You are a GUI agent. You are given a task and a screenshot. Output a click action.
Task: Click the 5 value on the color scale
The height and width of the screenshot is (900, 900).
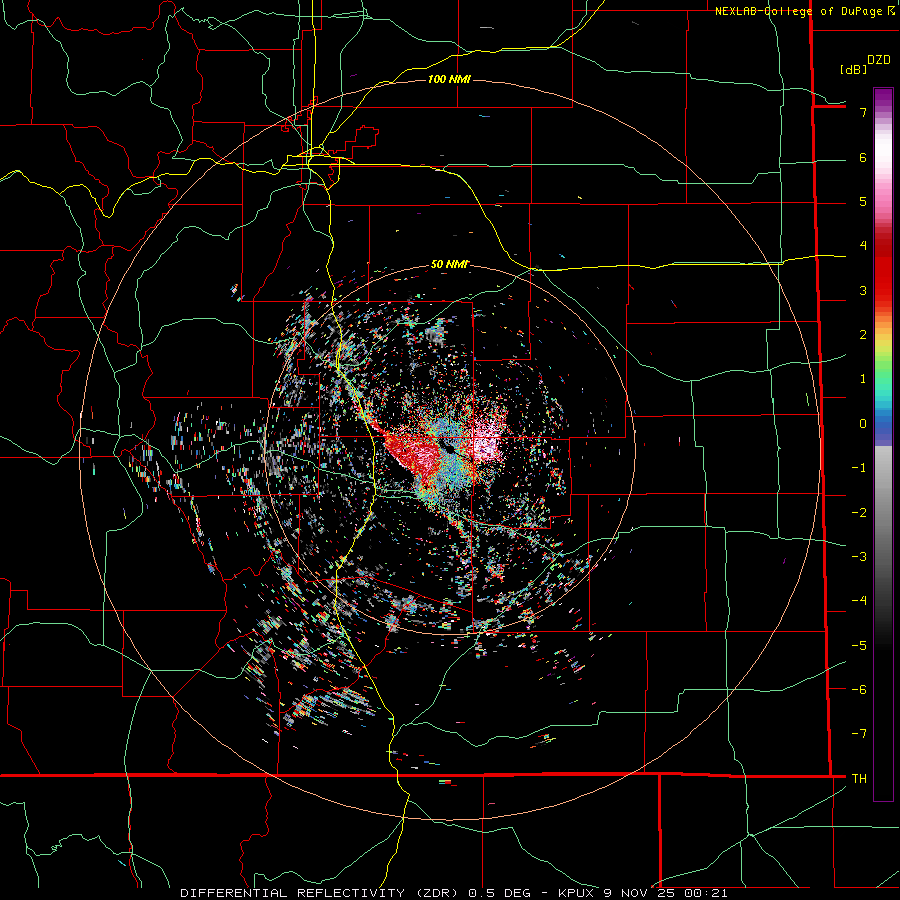pyautogui.click(x=863, y=201)
